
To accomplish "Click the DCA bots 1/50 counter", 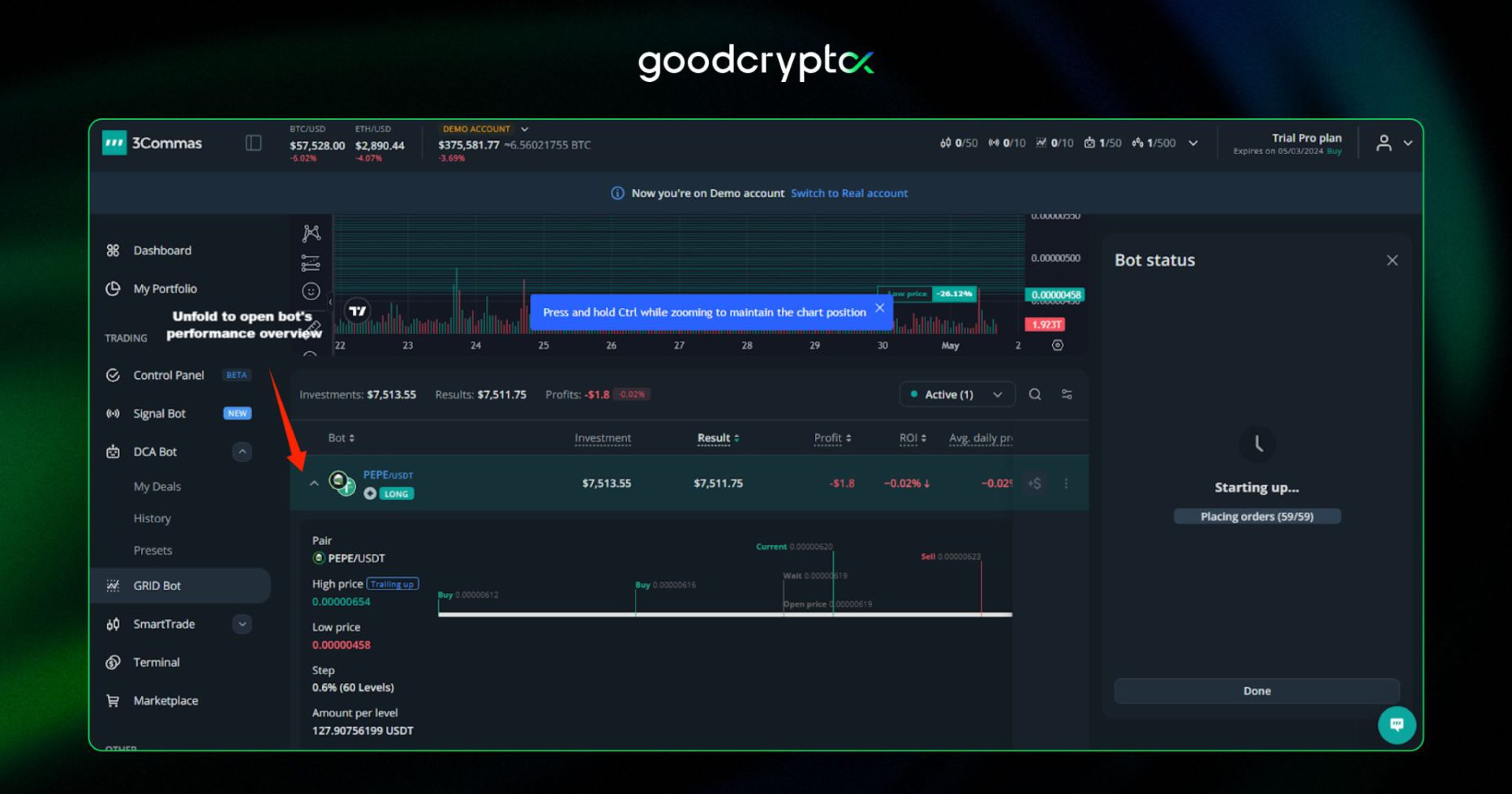I will tap(1102, 143).
